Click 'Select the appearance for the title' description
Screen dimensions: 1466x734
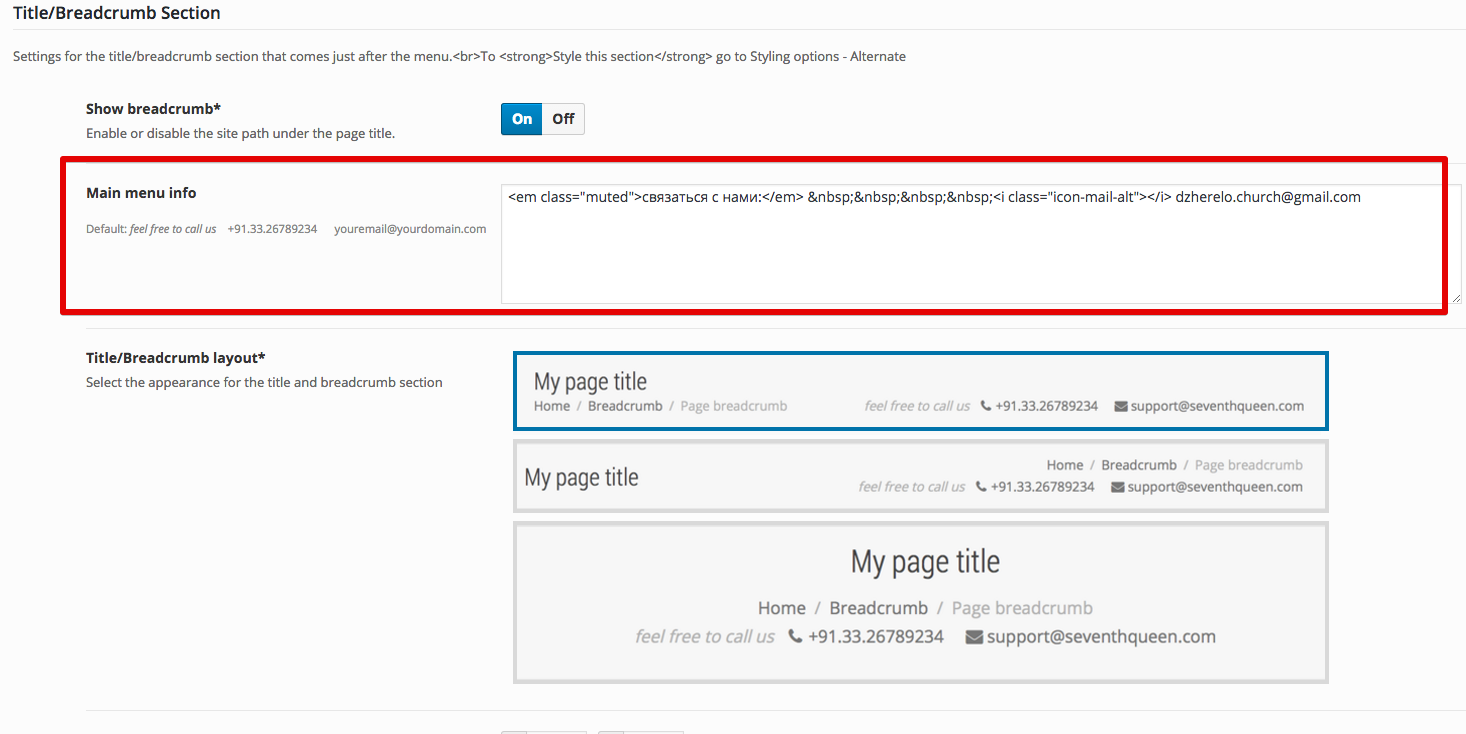pos(264,382)
